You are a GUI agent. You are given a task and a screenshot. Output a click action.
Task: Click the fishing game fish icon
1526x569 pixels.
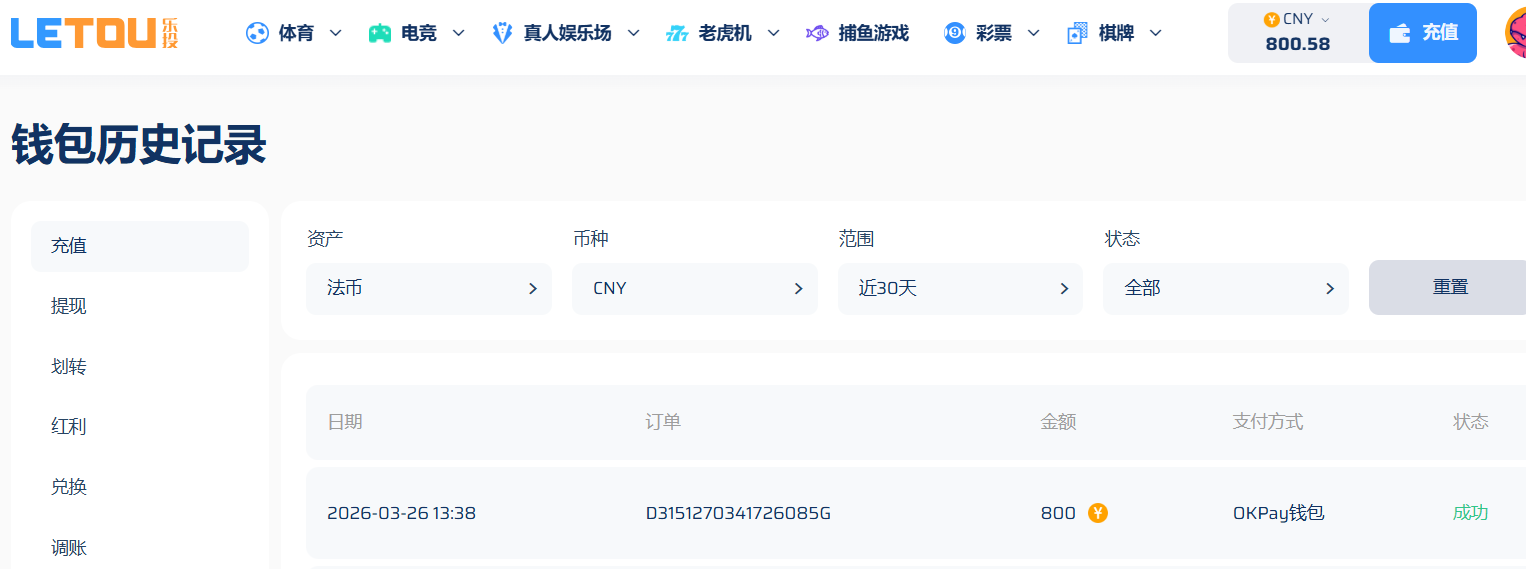pyautogui.click(x=817, y=33)
